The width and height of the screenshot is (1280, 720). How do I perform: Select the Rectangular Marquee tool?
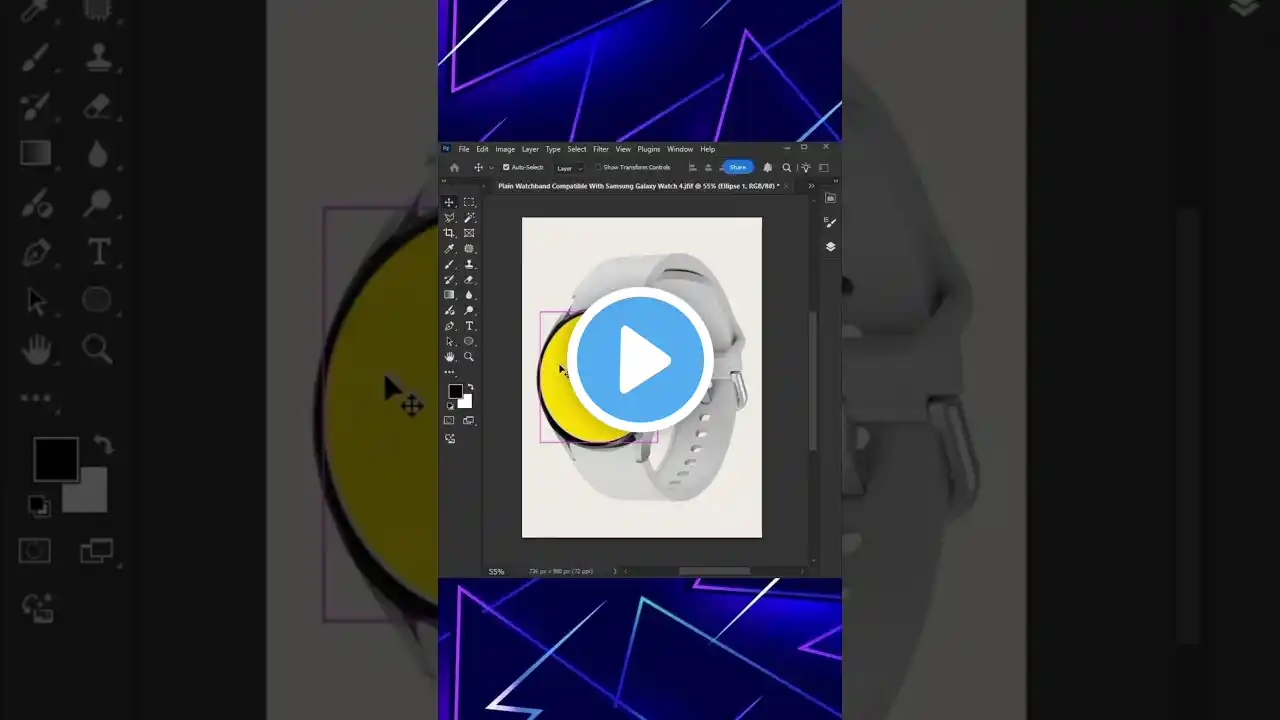[x=469, y=202]
